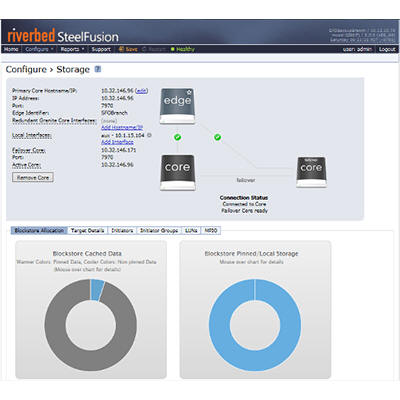Click the green check between edge and core
This screenshot has width=400, height=400.
point(178,137)
